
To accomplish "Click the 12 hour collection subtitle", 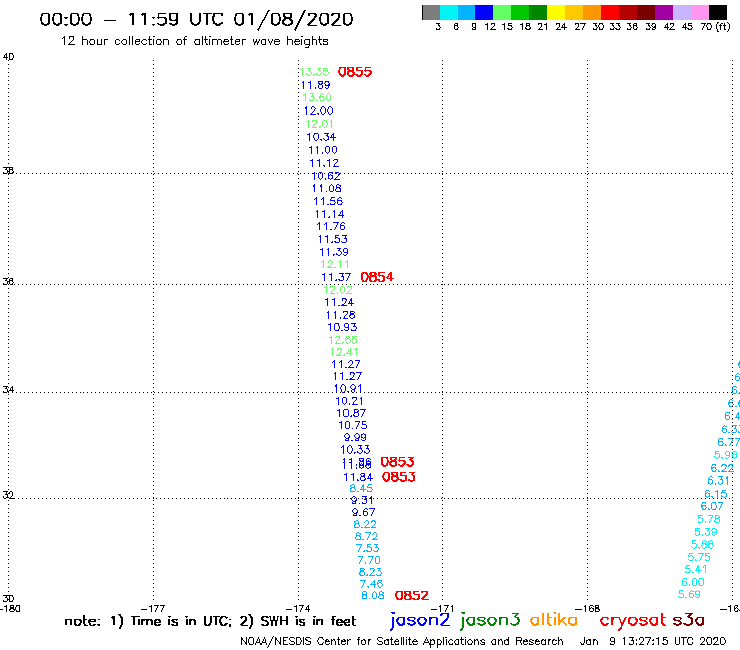I will click(x=194, y=41).
